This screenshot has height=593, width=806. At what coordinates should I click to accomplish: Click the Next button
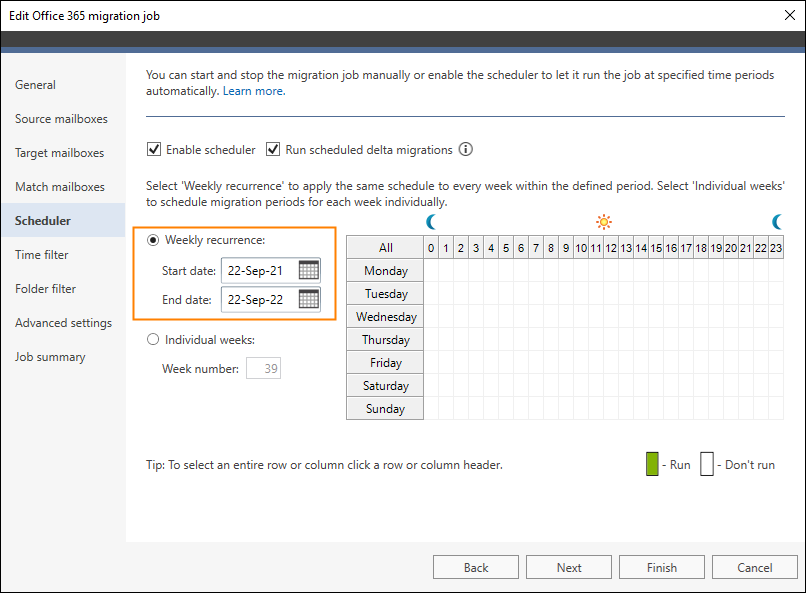coord(569,567)
